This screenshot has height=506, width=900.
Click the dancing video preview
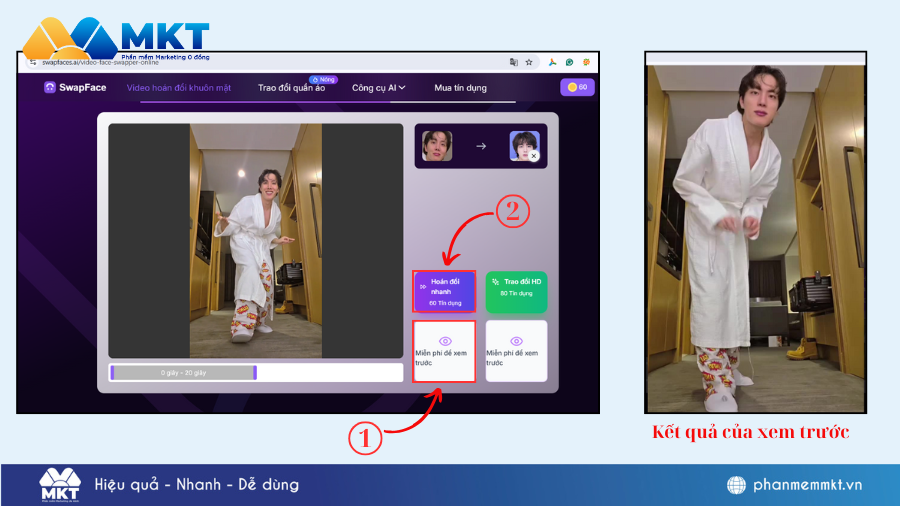coord(256,240)
